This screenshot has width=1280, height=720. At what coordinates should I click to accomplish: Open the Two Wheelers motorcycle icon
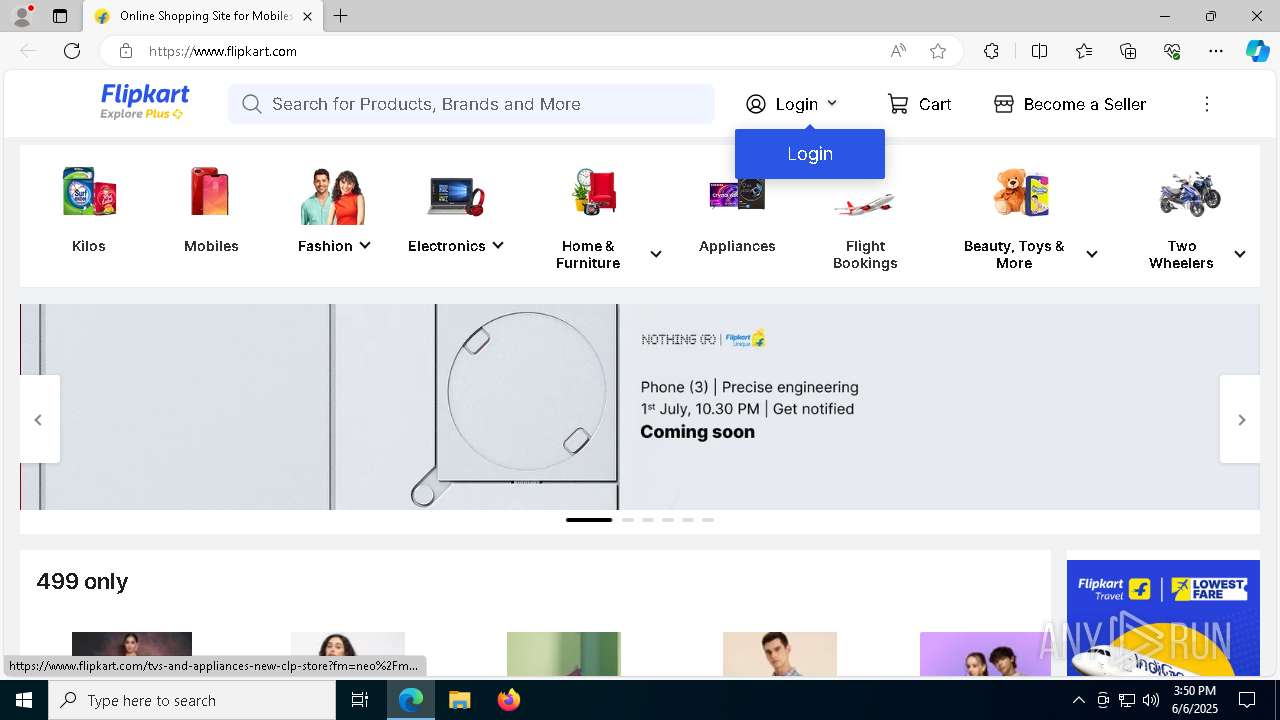[x=1190, y=193]
